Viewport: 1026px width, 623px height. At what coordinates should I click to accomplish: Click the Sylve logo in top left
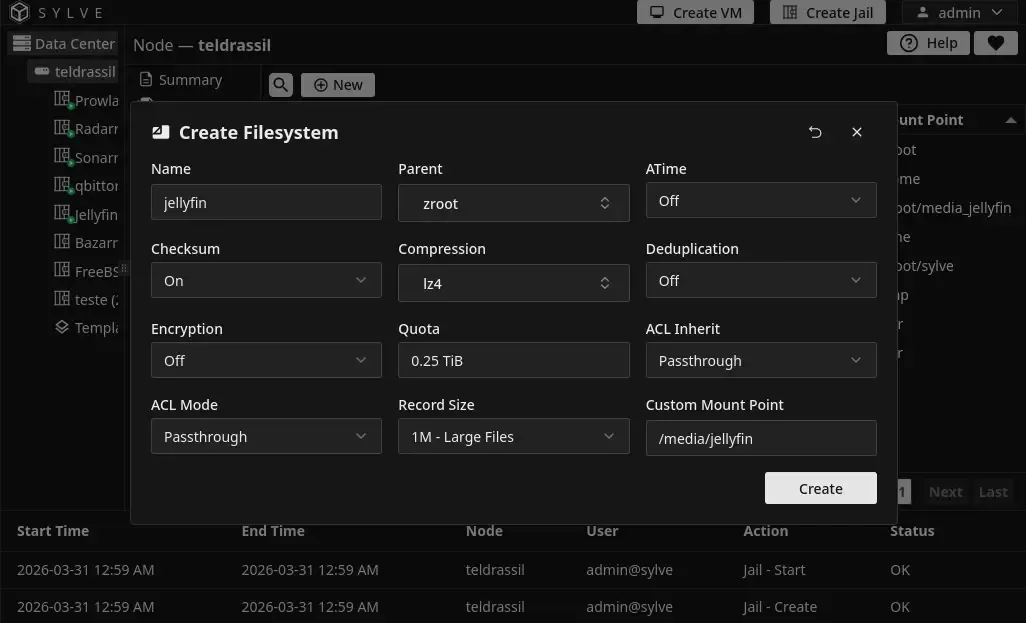point(18,12)
